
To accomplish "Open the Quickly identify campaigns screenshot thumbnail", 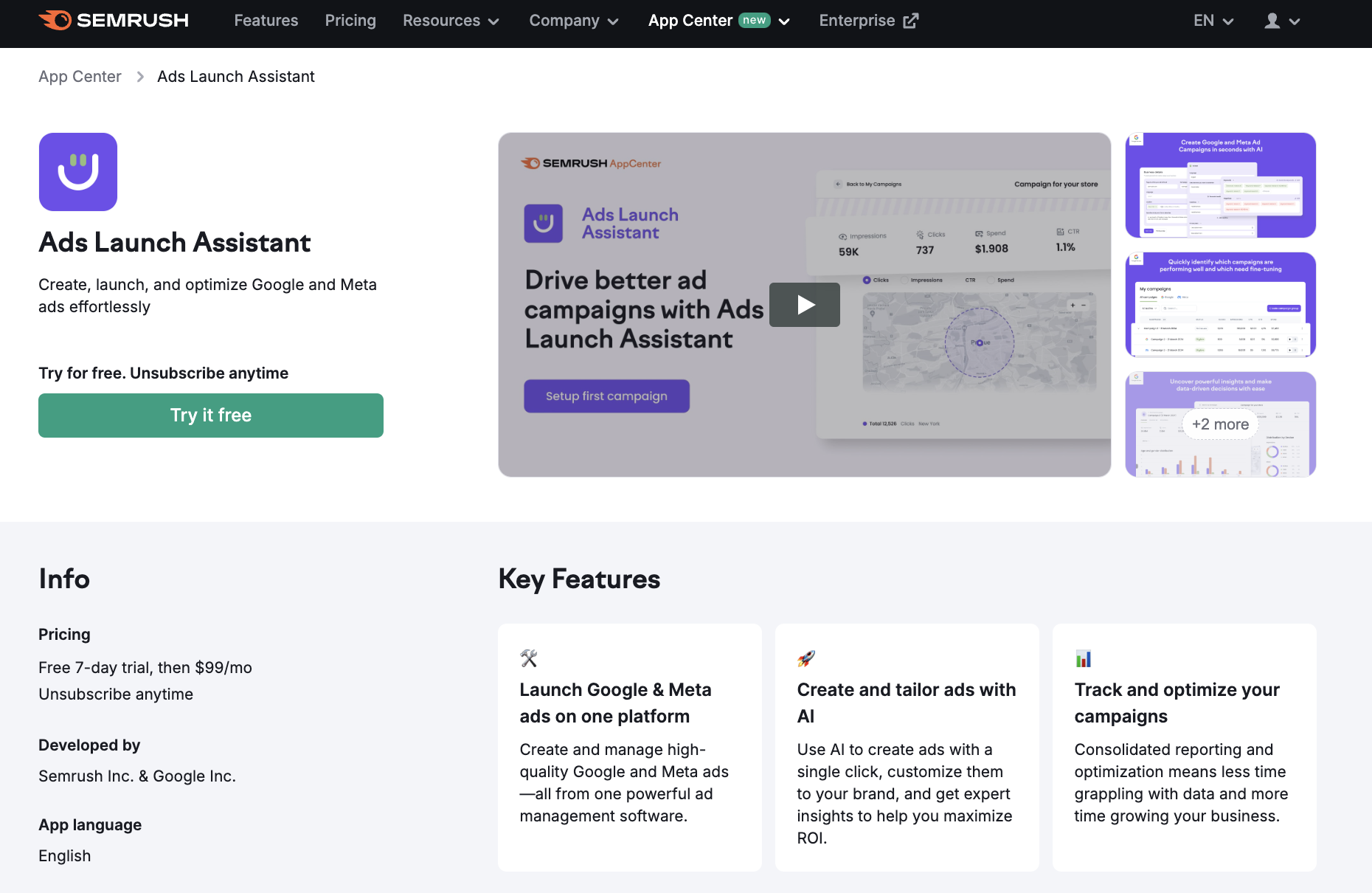I will pos(1221,305).
